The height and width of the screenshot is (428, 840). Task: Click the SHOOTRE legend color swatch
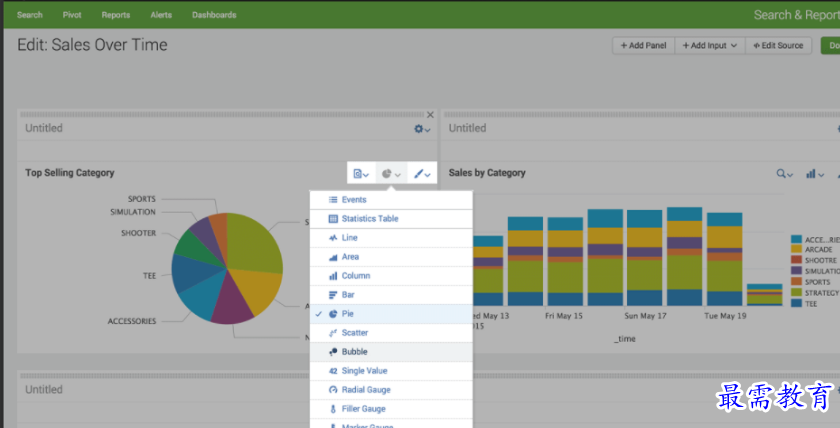[x=796, y=260]
